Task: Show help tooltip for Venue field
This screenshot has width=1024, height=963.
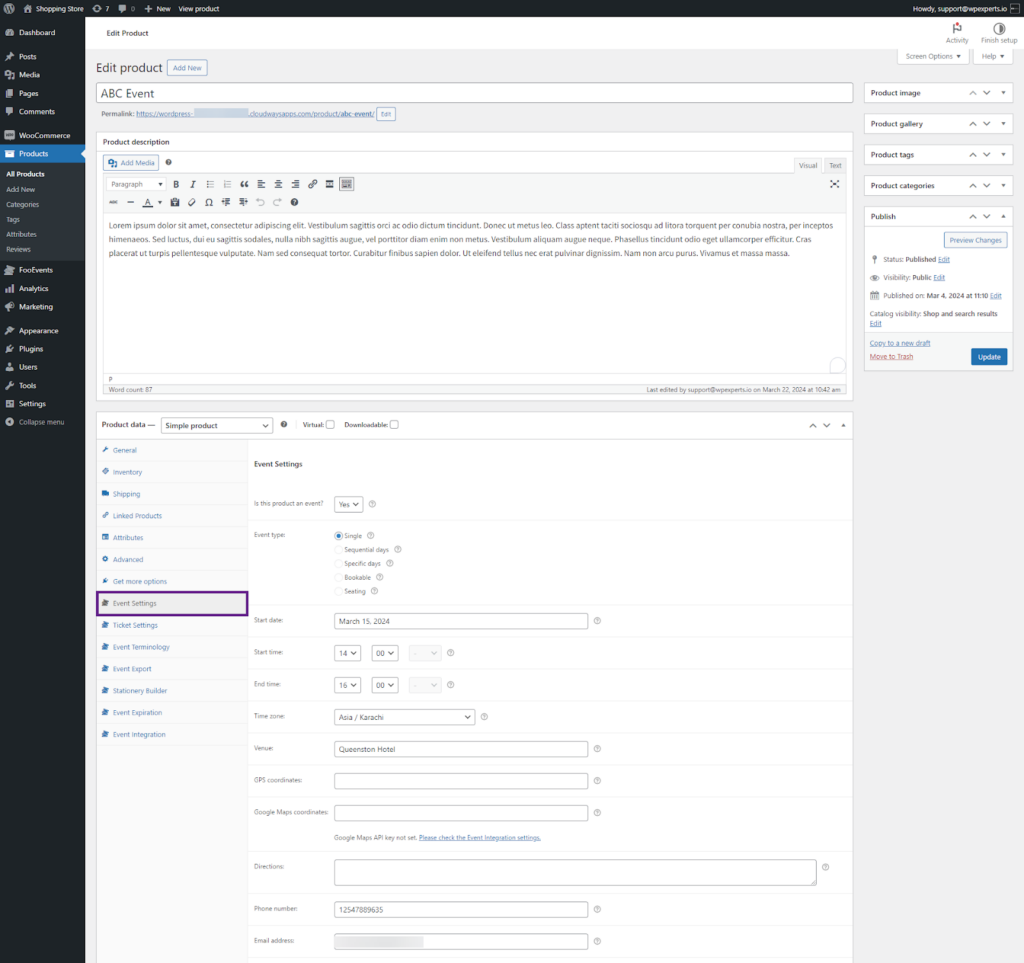Action: [x=597, y=749]
